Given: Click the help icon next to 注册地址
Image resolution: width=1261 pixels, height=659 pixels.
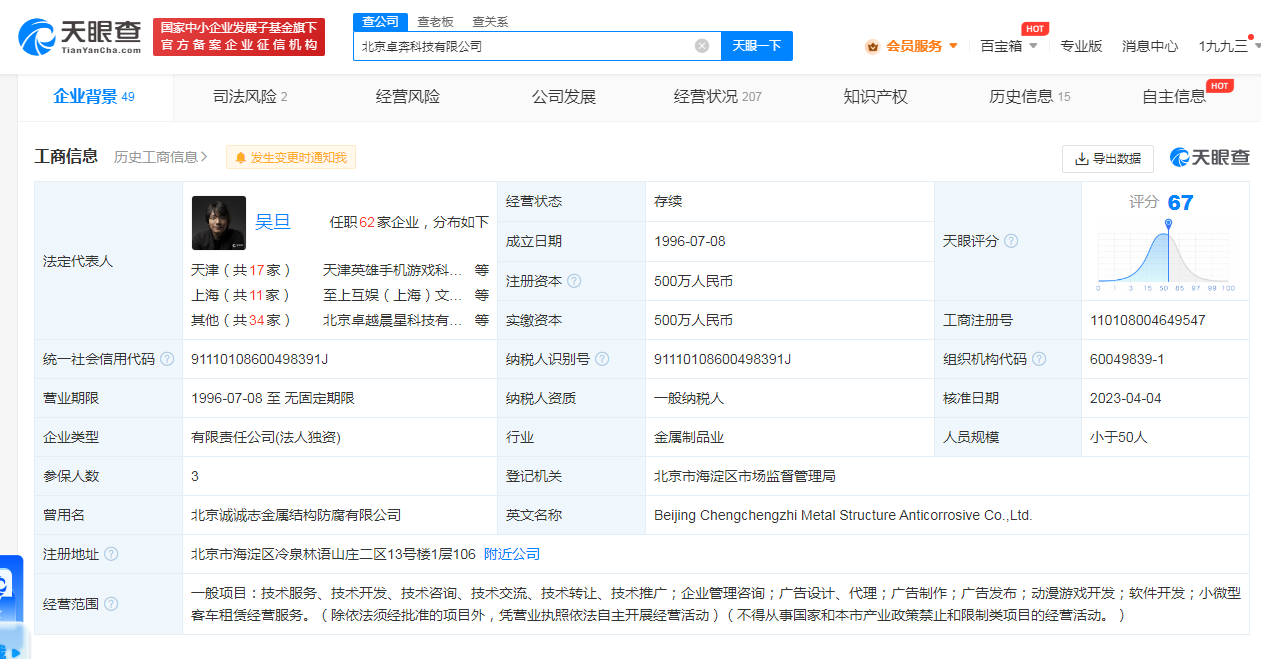Looking at the screenshot, I should [x=111, y=554].
